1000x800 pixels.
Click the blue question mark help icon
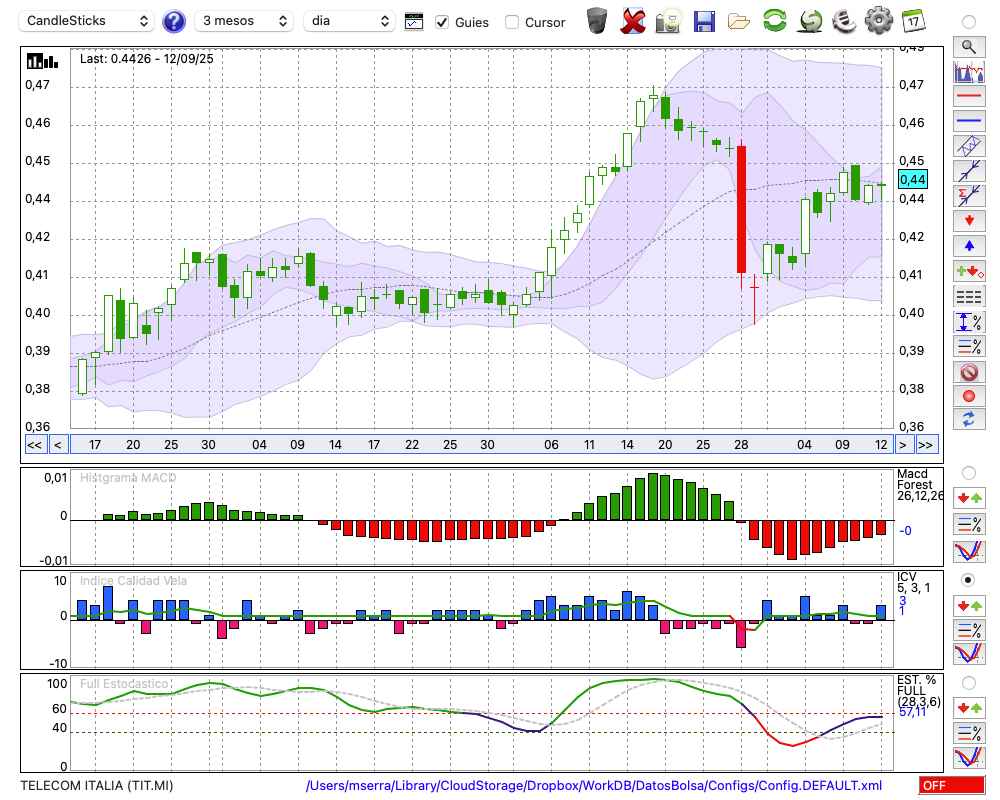[x=173, y=21]
